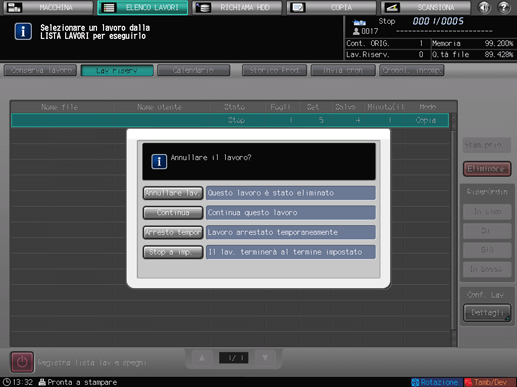The width and height of the screenshot is (517, 387).
Task: Select Arresto tempor. button
Action: 173,232
